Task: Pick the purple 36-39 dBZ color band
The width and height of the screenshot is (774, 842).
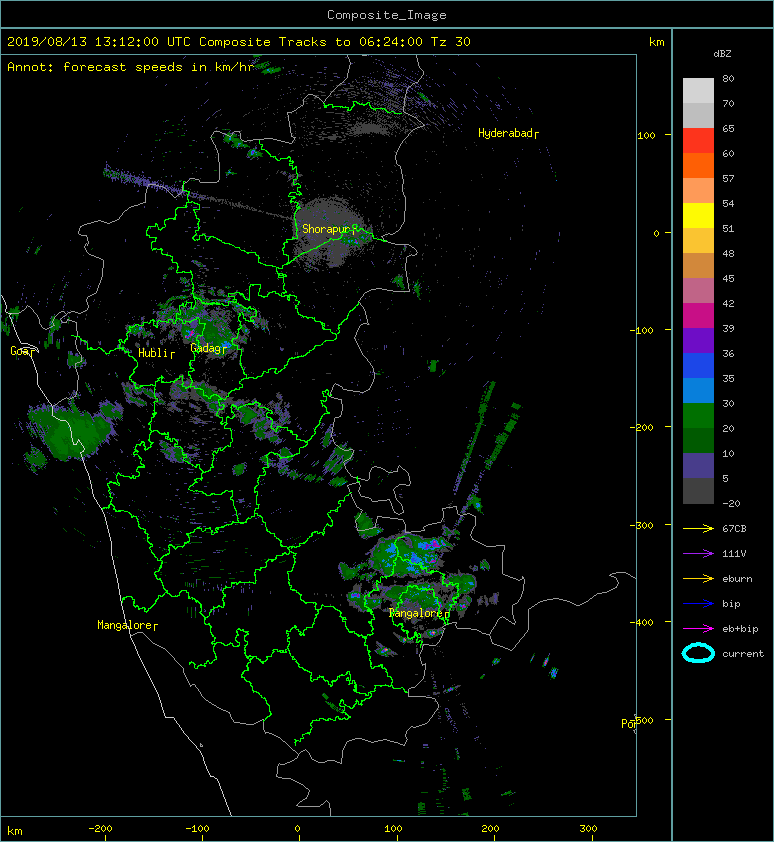Action: (x=698, y=341)
